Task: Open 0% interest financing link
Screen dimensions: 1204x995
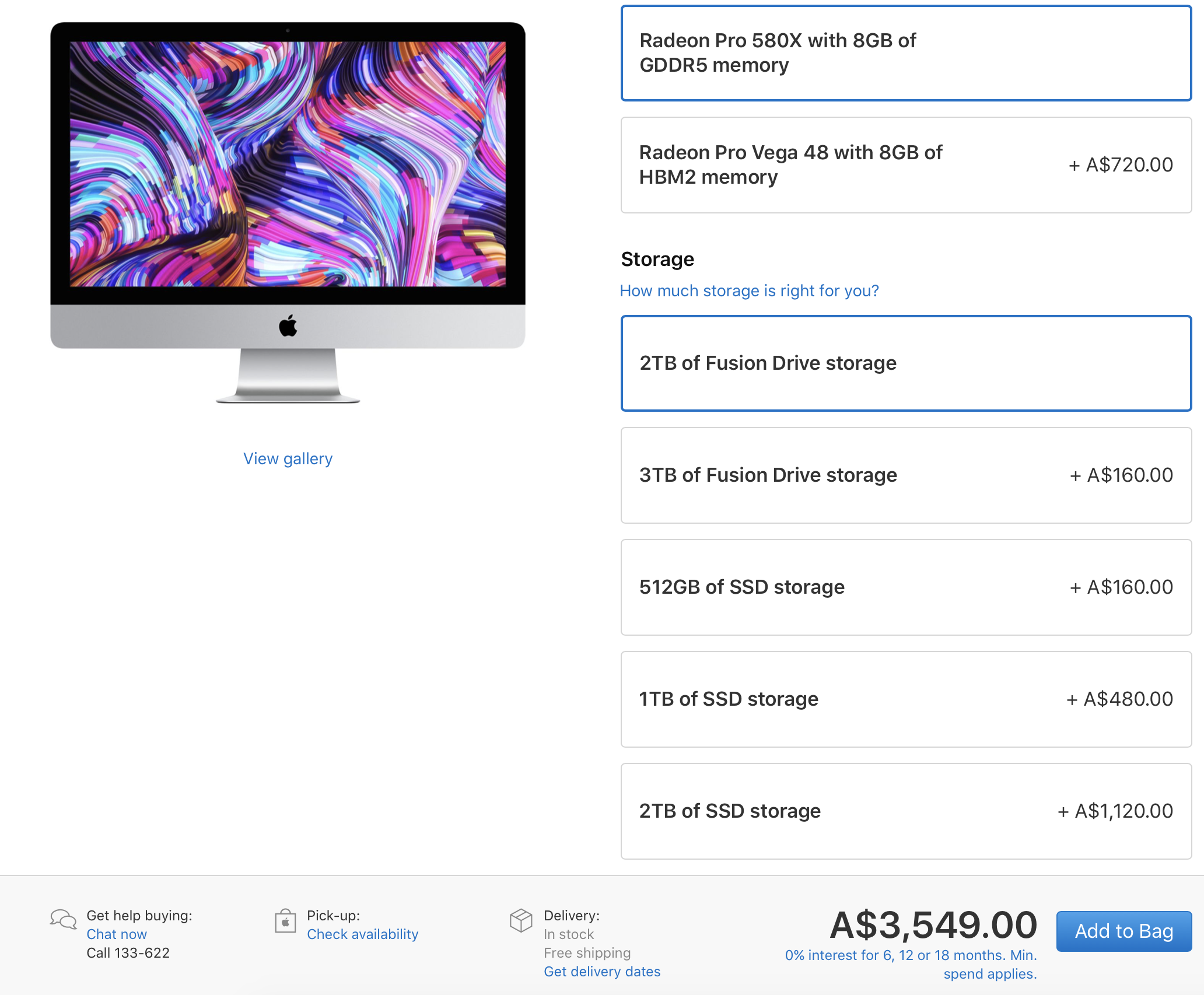Action: (x=911, y=965)
